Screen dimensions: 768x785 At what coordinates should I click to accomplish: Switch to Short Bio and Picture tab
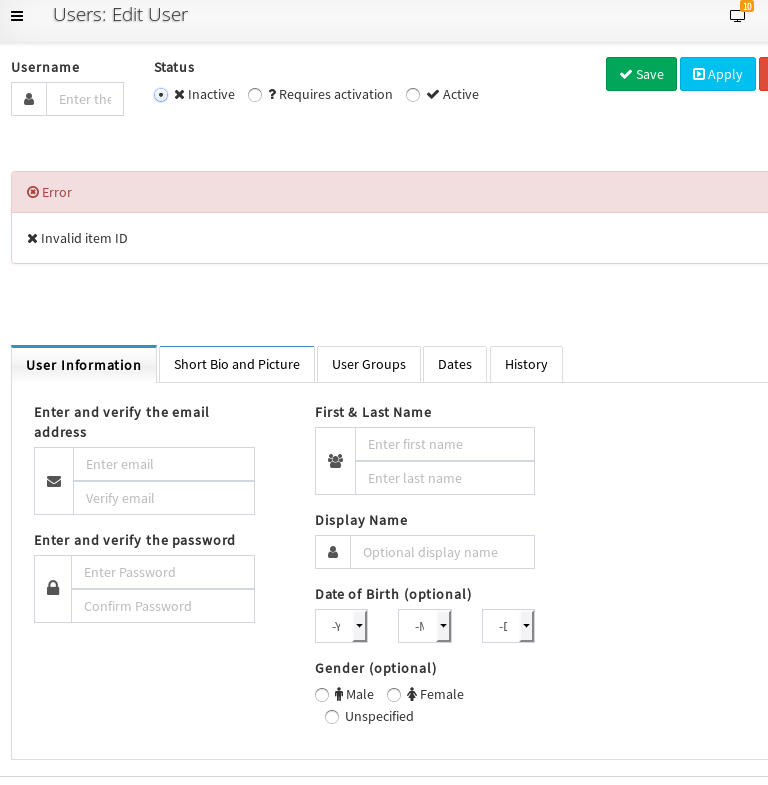coord(237,364)
